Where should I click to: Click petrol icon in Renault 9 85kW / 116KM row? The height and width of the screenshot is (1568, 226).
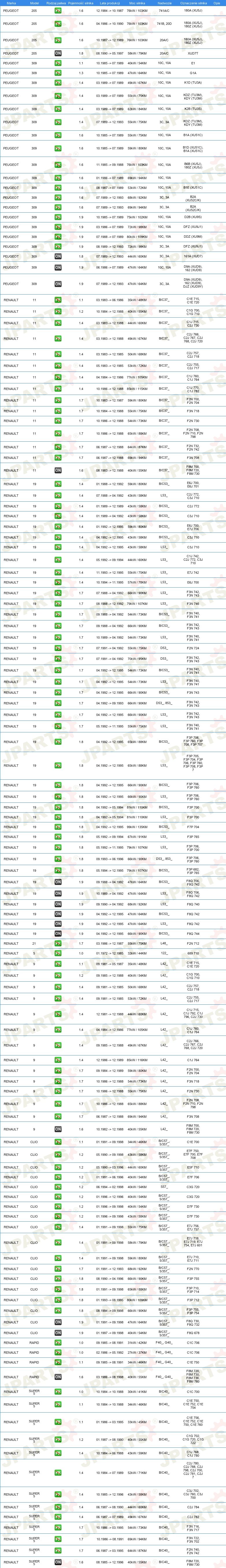click(58, 1060)
